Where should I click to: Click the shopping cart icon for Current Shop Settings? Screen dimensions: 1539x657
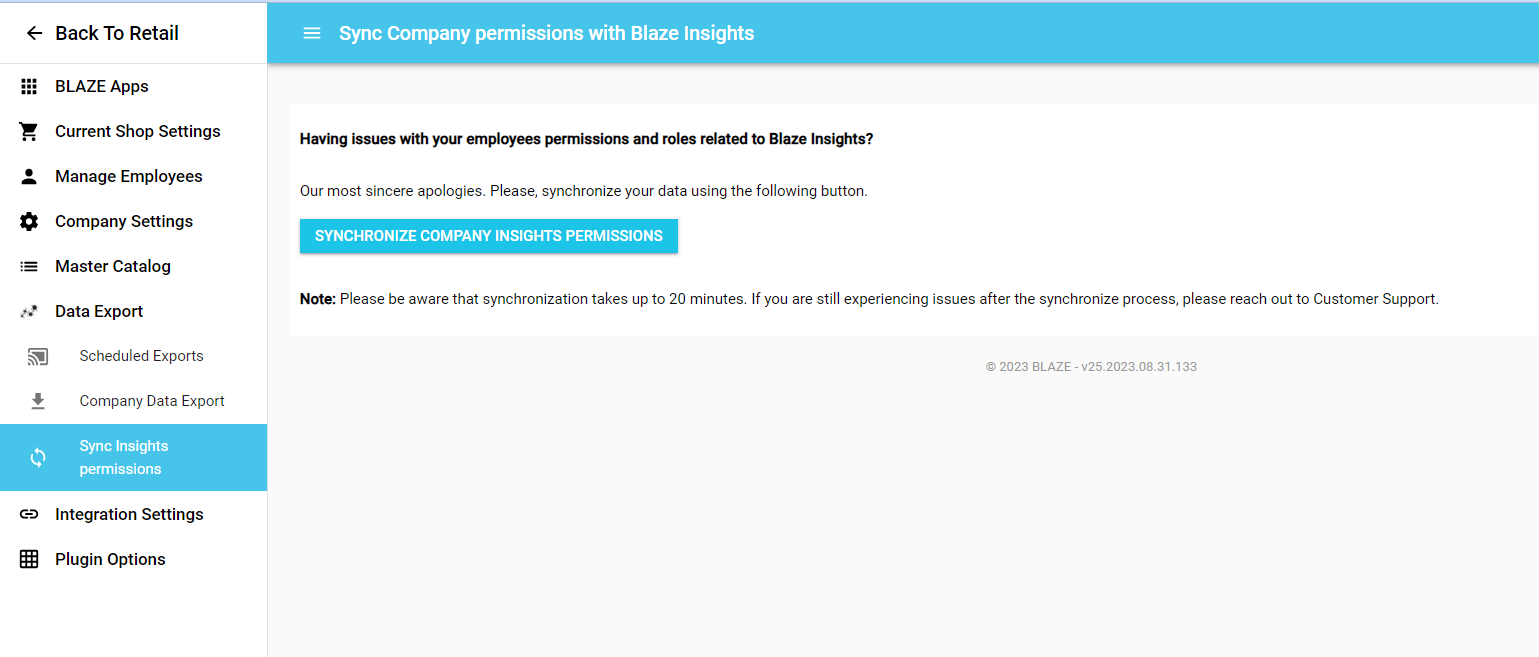click(x=29, y=131)
